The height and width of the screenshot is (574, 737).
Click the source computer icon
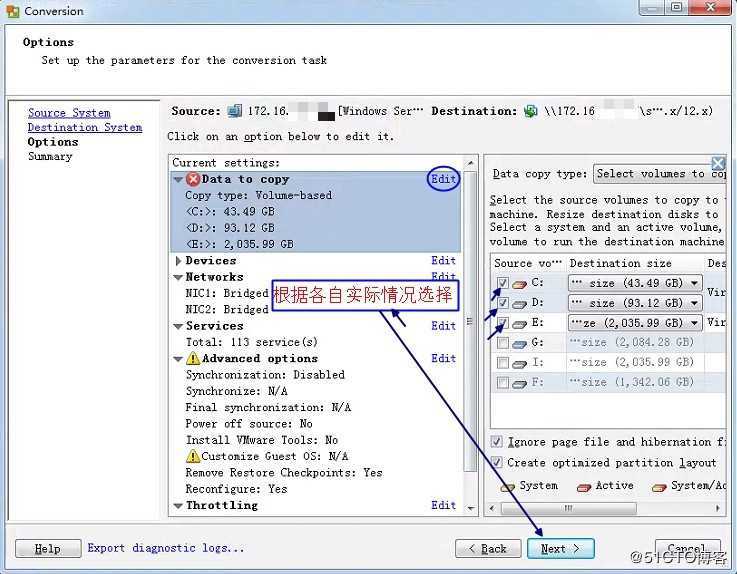pyautogui.click(x=235, y=111)
